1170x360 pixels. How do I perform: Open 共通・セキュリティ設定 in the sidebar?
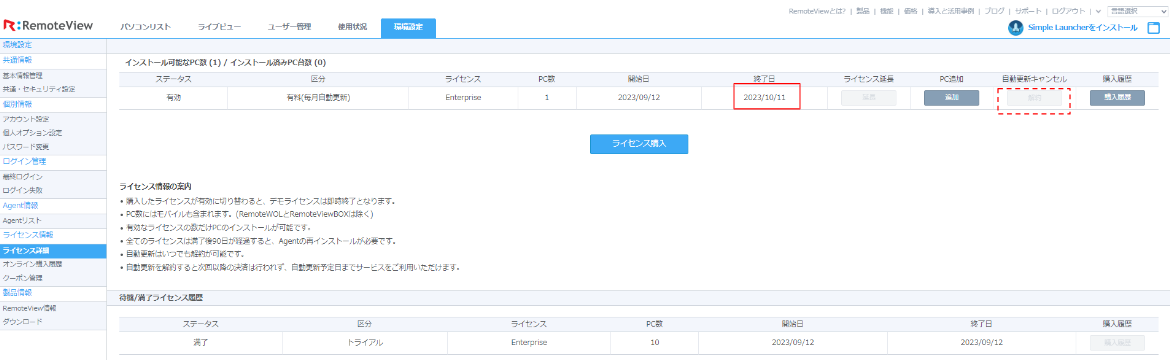(38, 89)
